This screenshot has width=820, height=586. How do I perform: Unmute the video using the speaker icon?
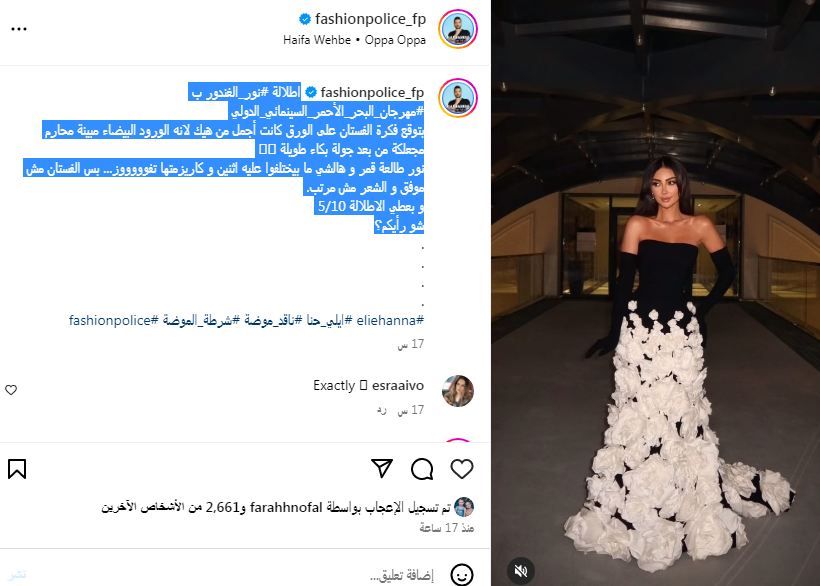pos(520,570)
